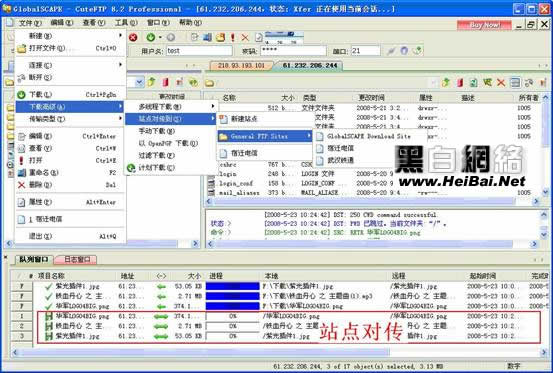This screenshot has height=373, width=553.
Task: Expand the 新建 submenu in File menu
Action: point(70,36)
